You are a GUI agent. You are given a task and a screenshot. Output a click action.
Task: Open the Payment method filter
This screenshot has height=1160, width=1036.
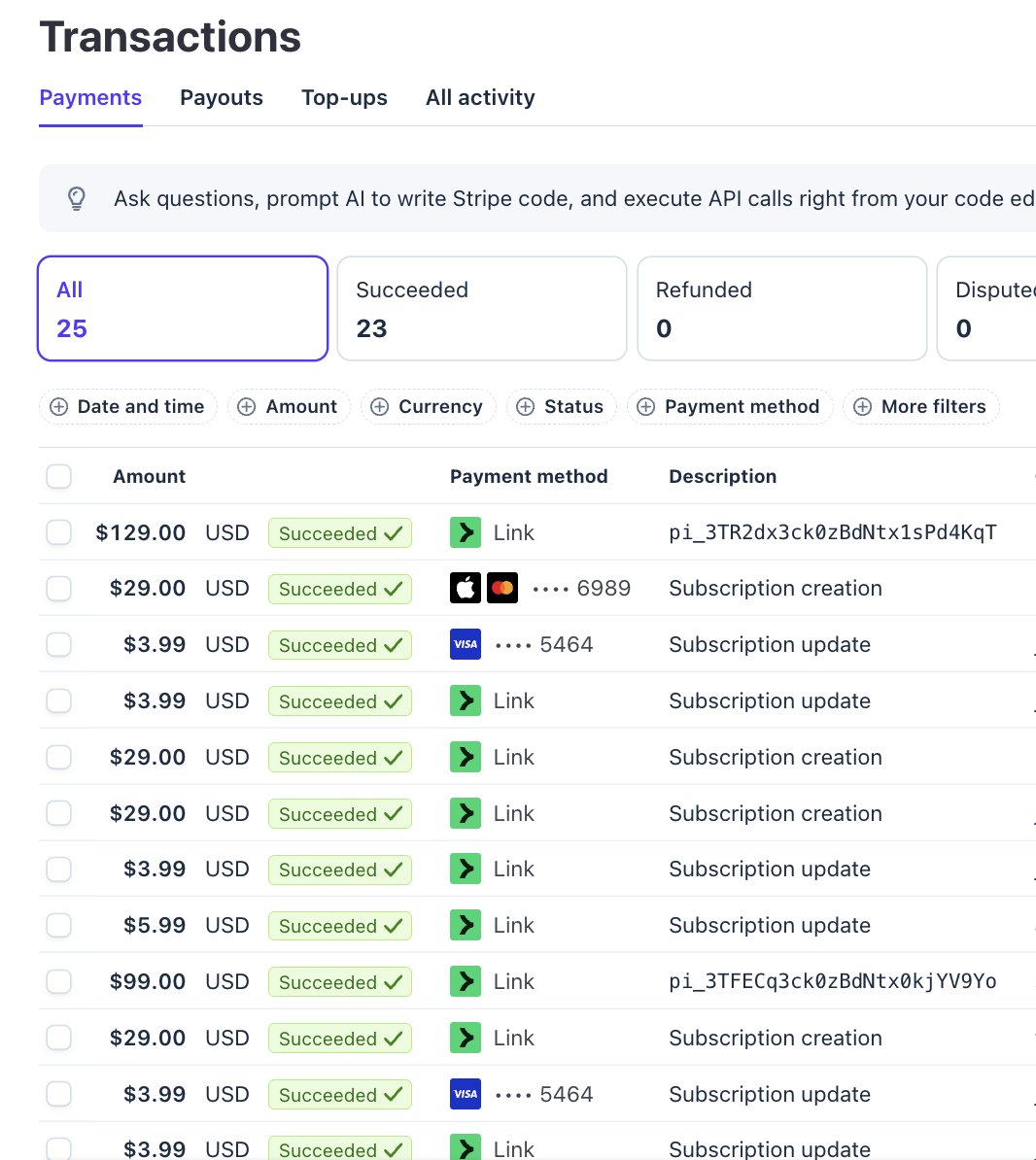pos(730,407)
